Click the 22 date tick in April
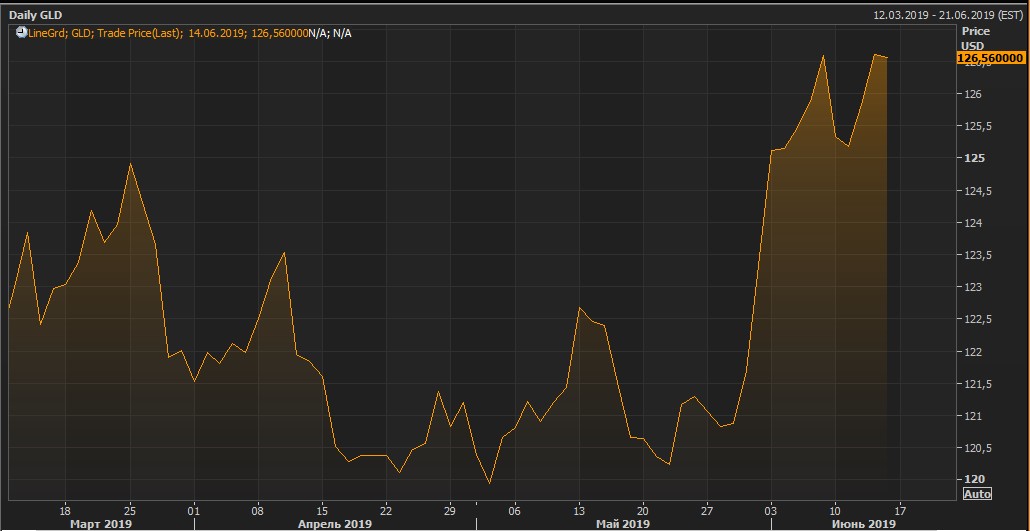 (387, 510)
